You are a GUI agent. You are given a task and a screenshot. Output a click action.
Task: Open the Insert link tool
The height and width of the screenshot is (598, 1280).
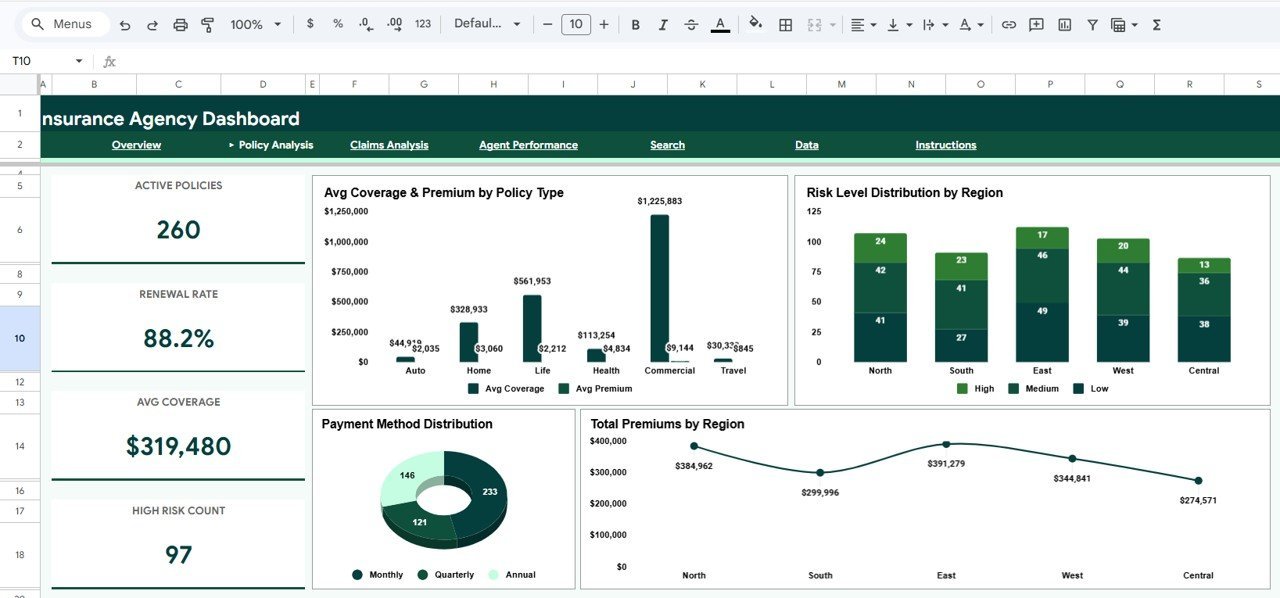(1008, 23)
